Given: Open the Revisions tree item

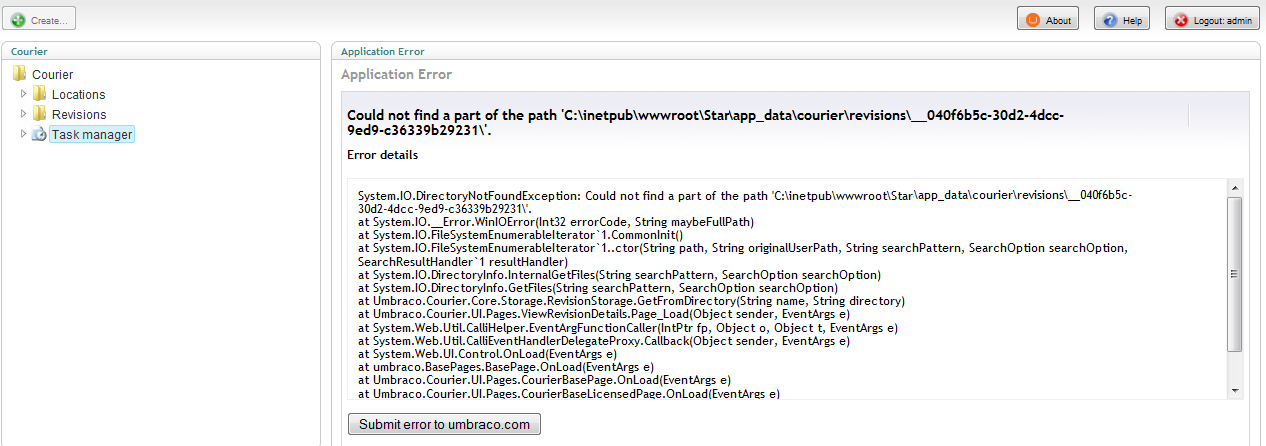Looking at the screenshot, I should tap(79, 114).
